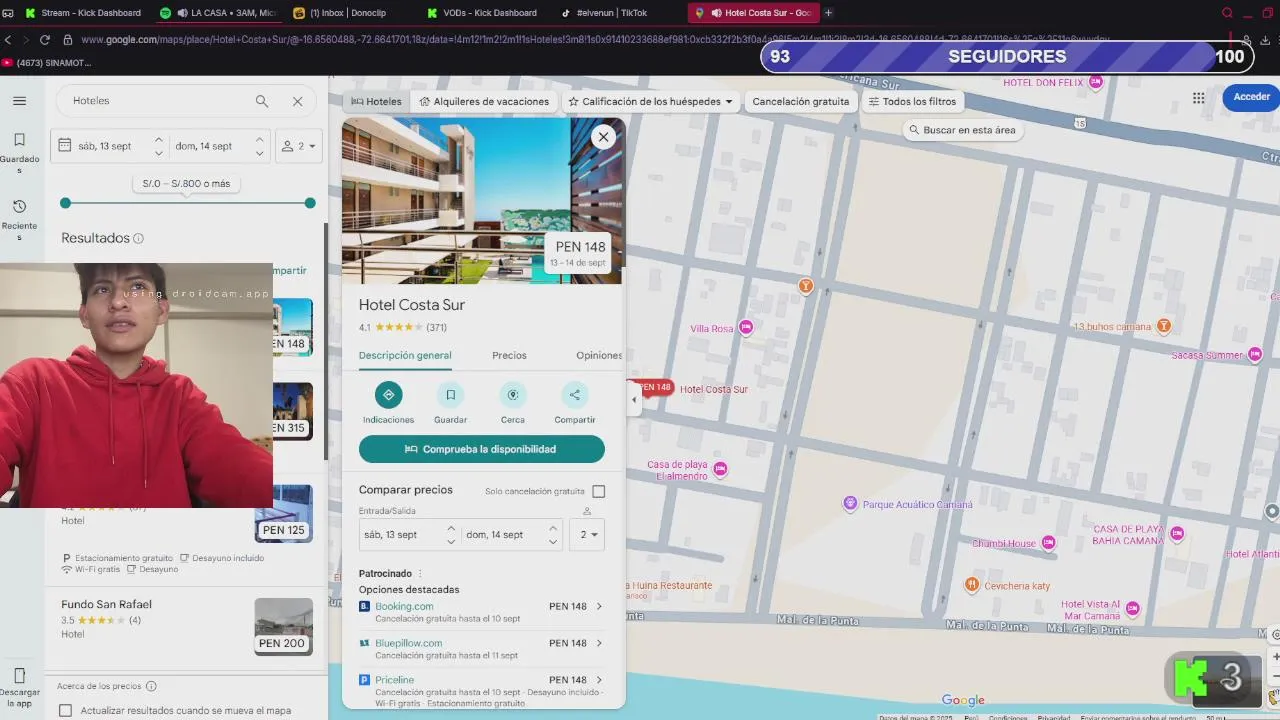Click 13 buhos camana marker
Screen dimensions: 1280x720
pyautogui.click(x=1163, y=326)
